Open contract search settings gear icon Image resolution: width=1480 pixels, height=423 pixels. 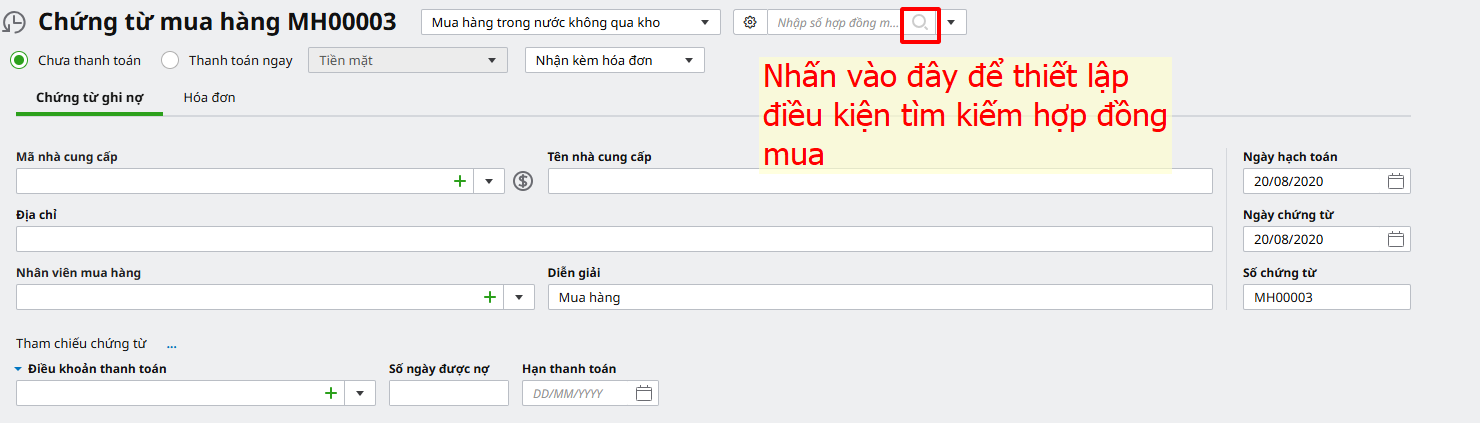[750, 22]
